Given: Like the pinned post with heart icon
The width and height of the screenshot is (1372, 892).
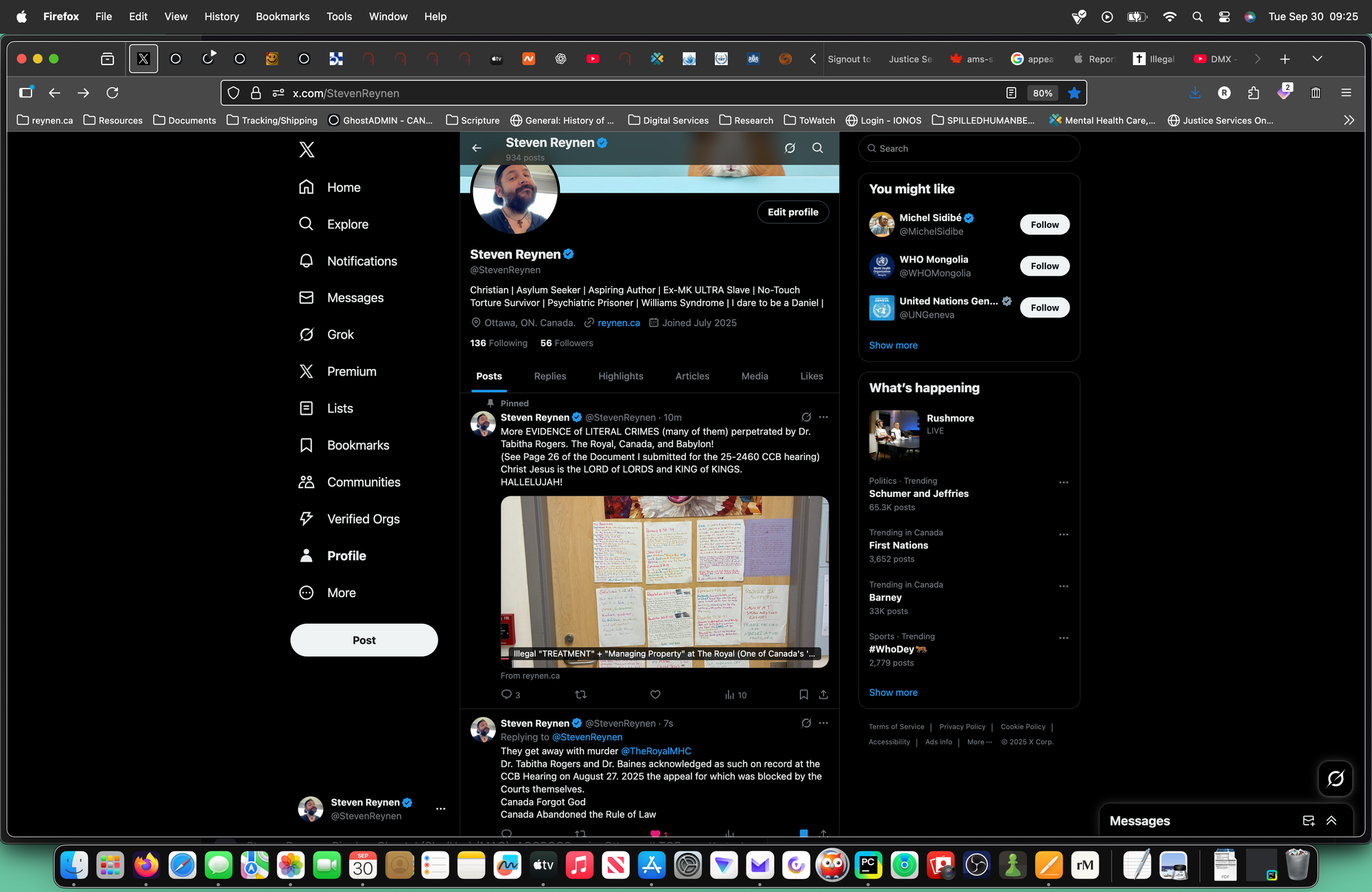Looking at the screenshot, I should pyautogui.click(x=655, y=695).
